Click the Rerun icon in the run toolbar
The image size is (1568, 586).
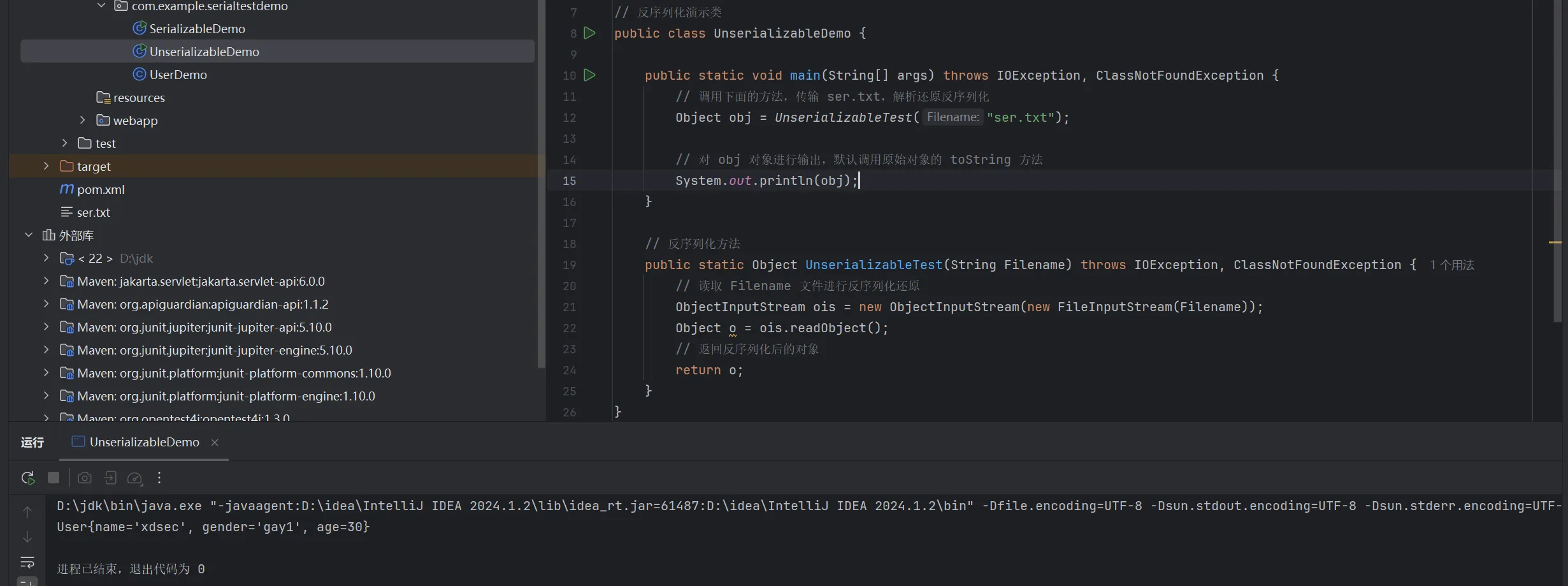[27, 478]
